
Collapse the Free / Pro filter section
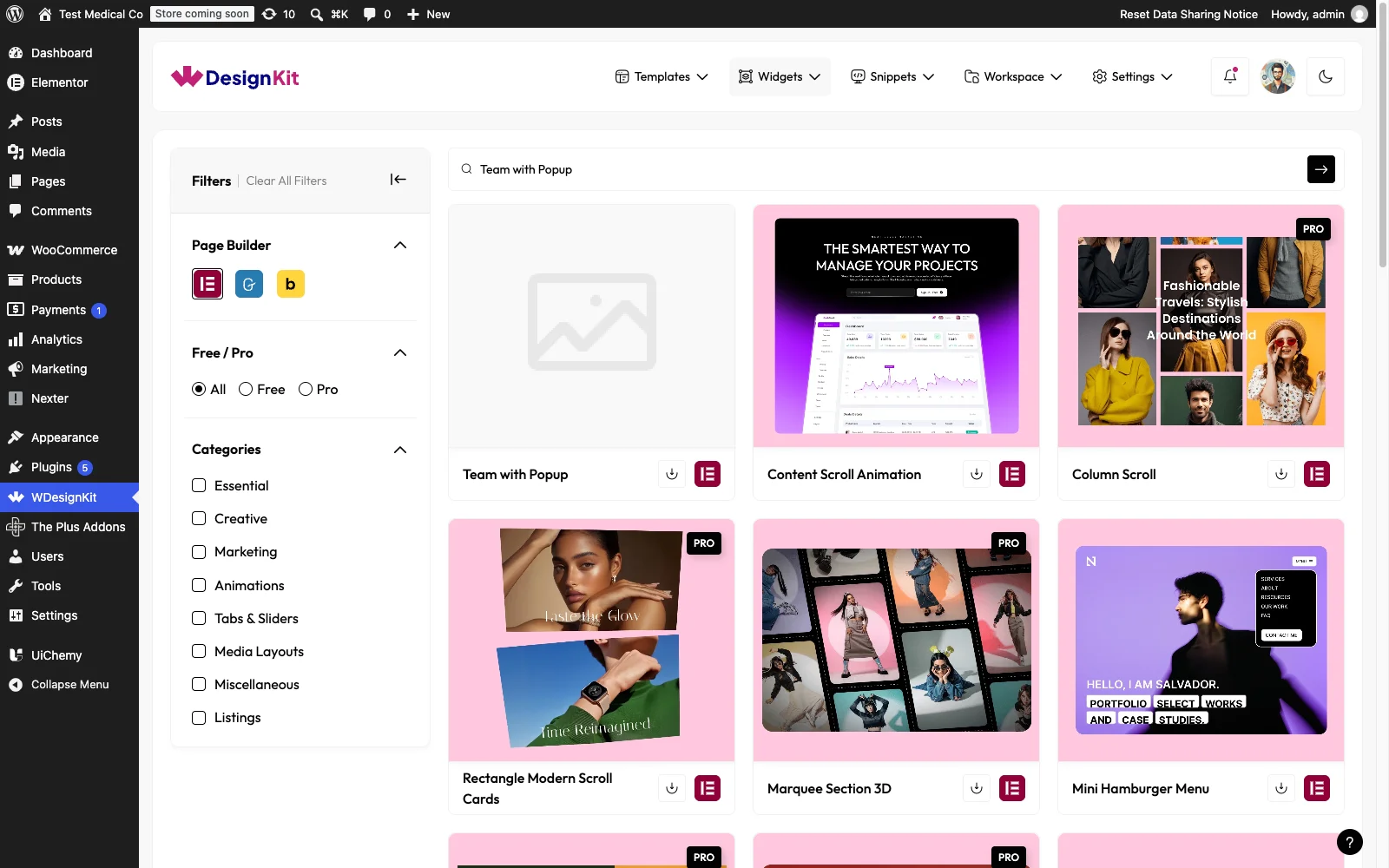(400, 352)
